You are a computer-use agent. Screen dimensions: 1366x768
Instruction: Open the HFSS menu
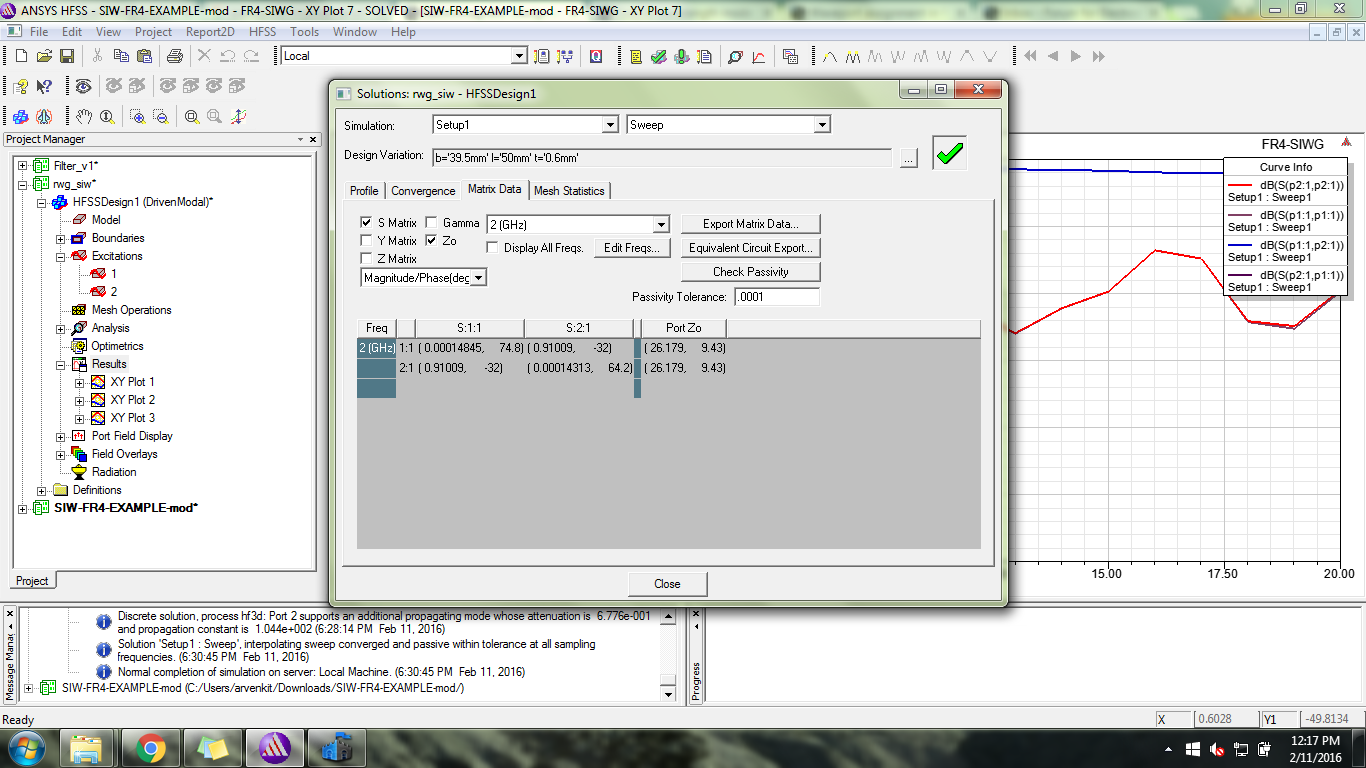(262, 32)
